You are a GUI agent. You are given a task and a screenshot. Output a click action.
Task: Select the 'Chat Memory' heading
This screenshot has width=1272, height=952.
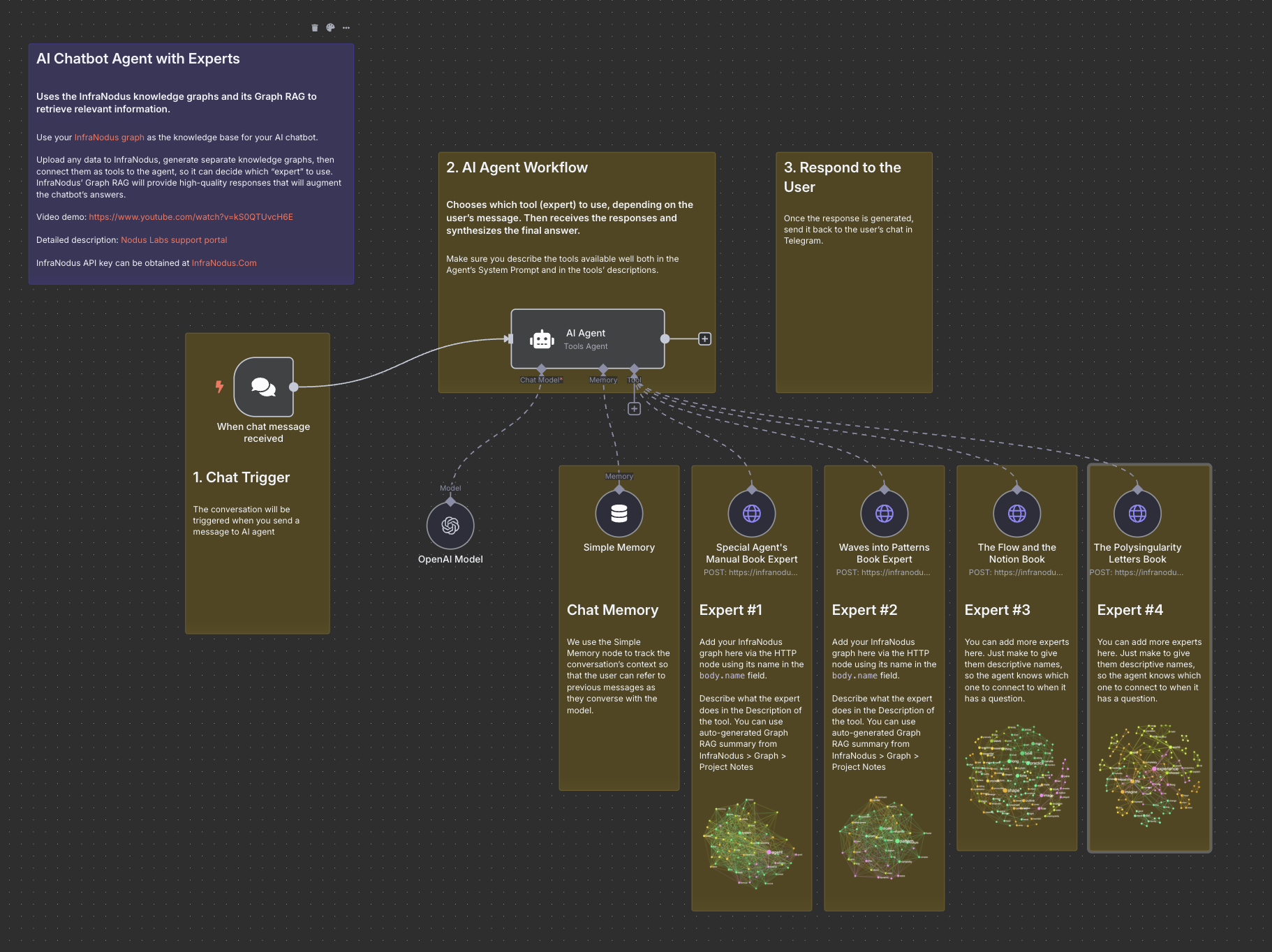612,610
